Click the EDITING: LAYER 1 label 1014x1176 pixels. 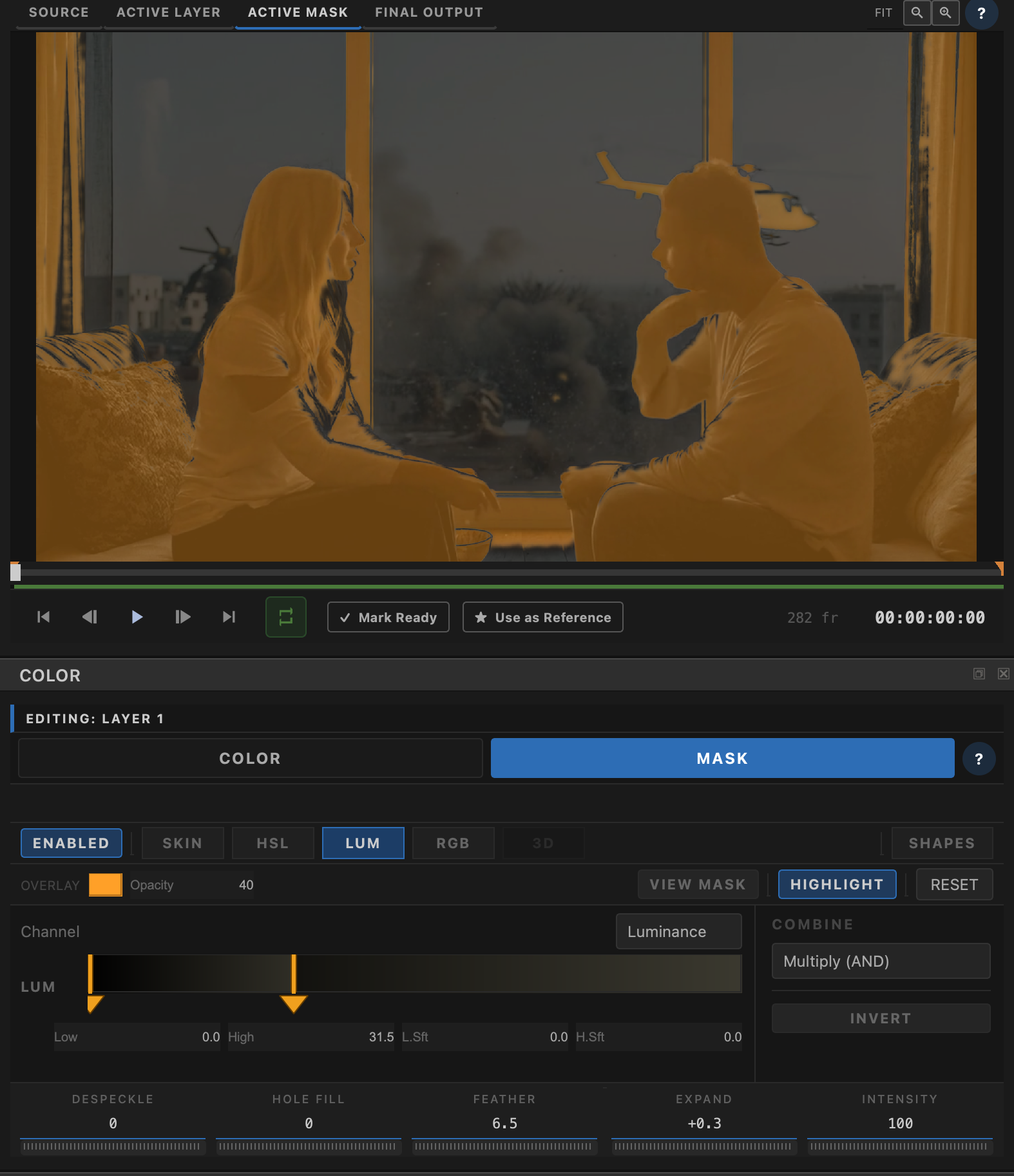pos(95,719)
